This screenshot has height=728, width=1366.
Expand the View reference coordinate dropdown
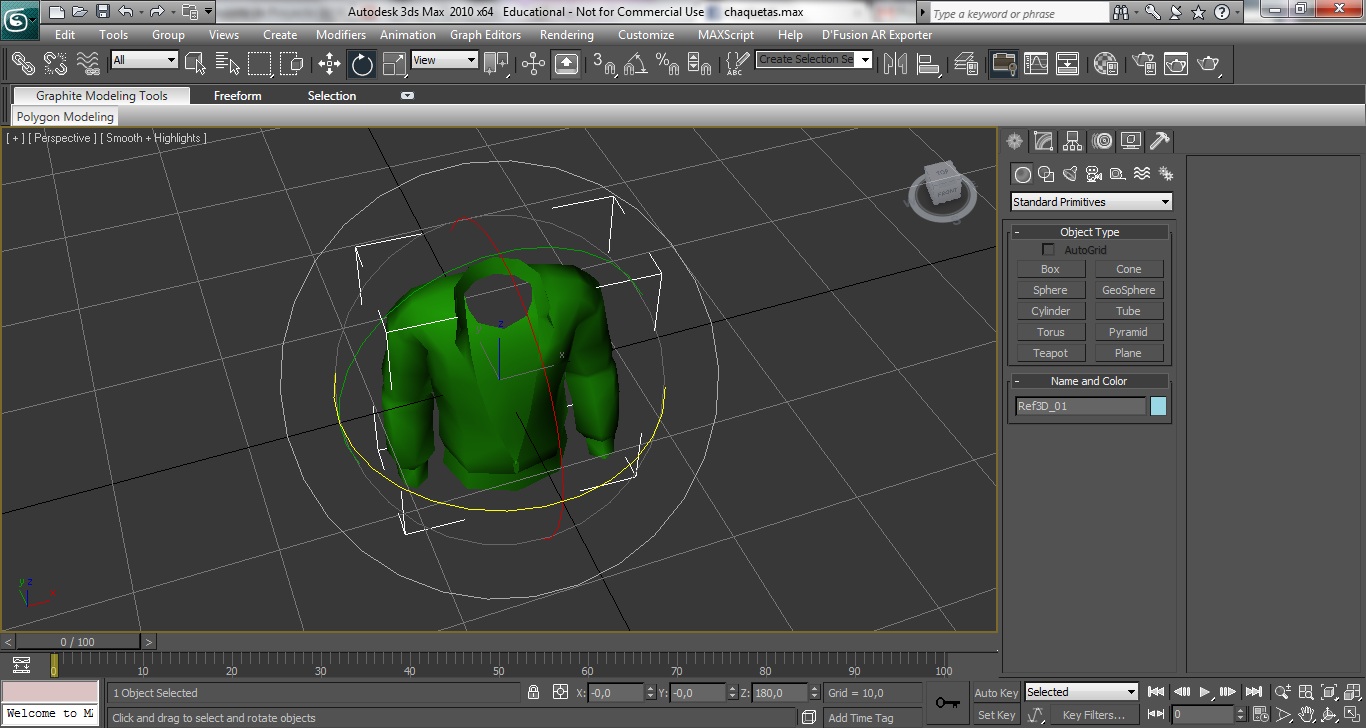444,60
